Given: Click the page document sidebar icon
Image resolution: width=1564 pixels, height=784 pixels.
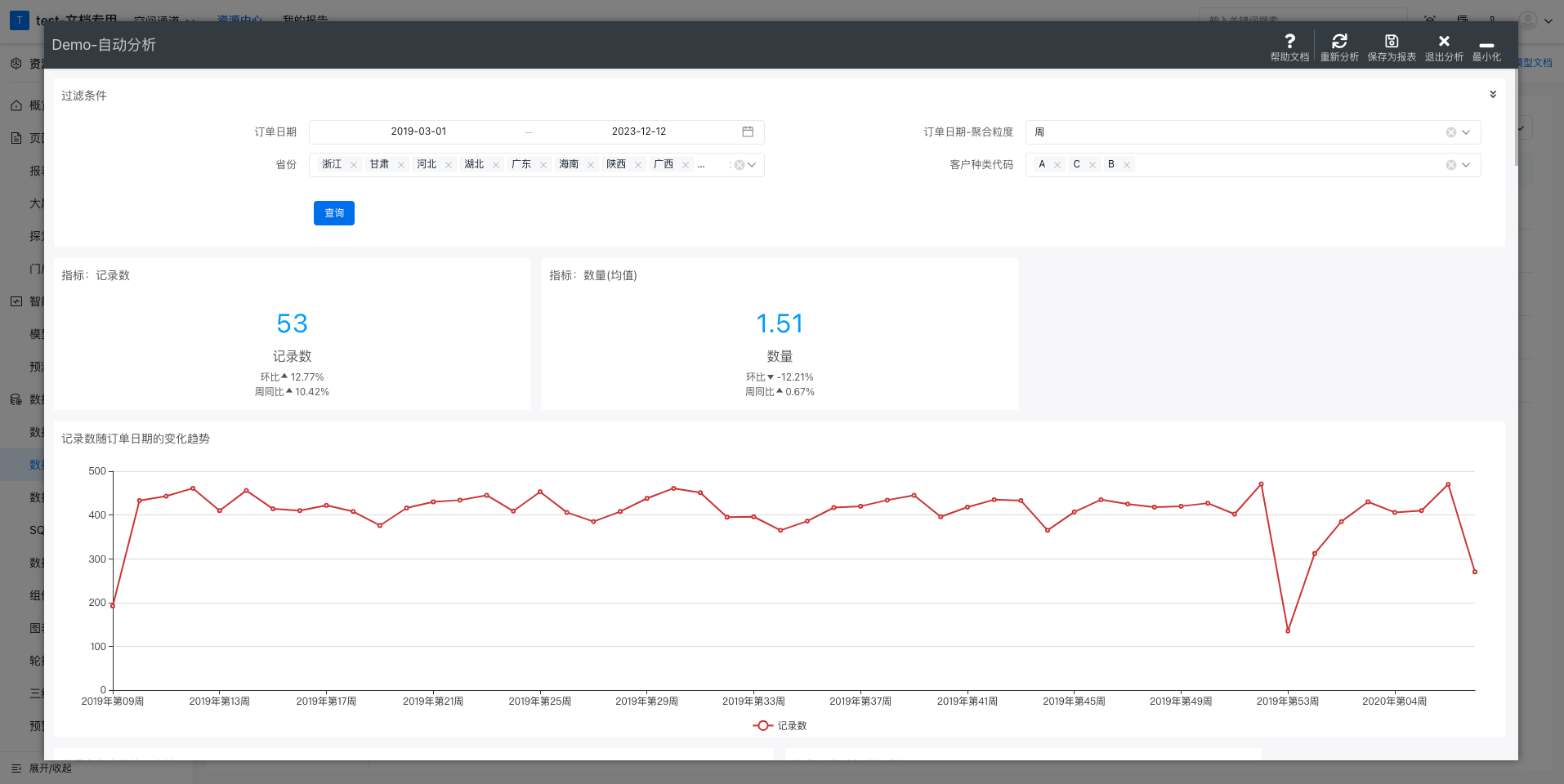Looking at the screenshot, I should click(x=16, y=138).
